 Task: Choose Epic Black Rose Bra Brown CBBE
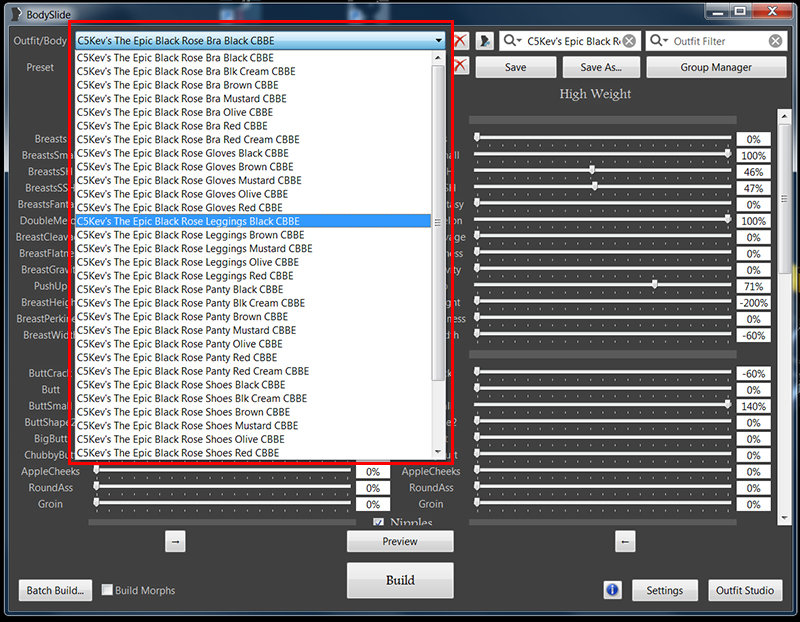click(253, 85)
